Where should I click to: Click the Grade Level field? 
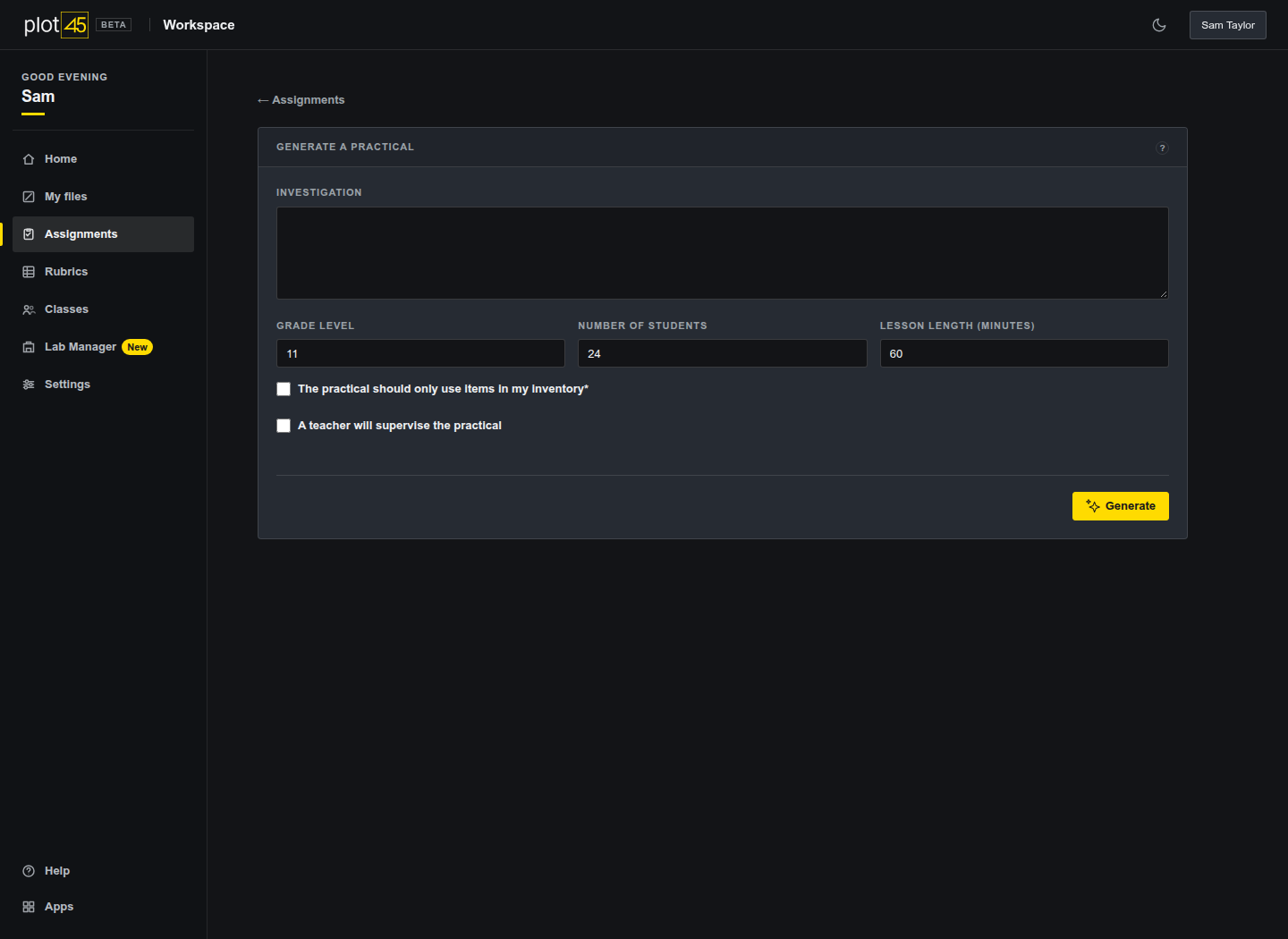420,353
